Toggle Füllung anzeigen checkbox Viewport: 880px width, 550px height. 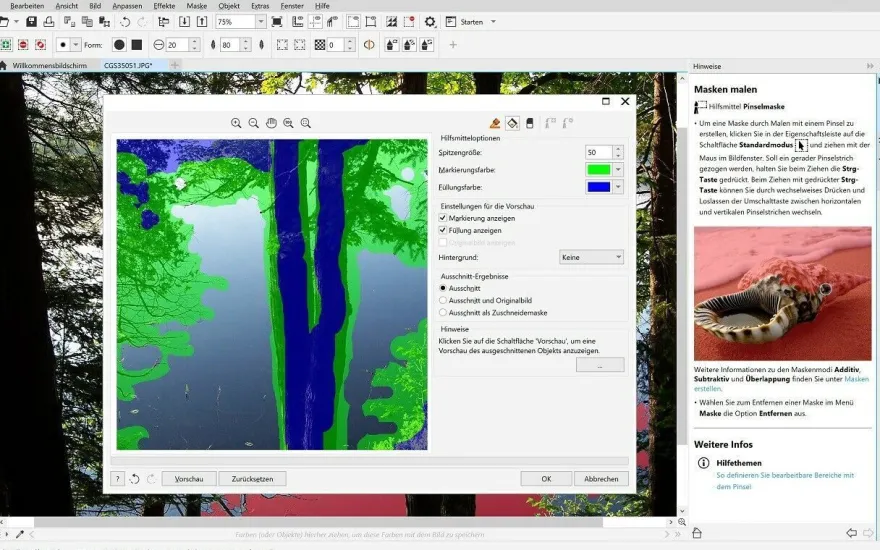tap(443, 230)
